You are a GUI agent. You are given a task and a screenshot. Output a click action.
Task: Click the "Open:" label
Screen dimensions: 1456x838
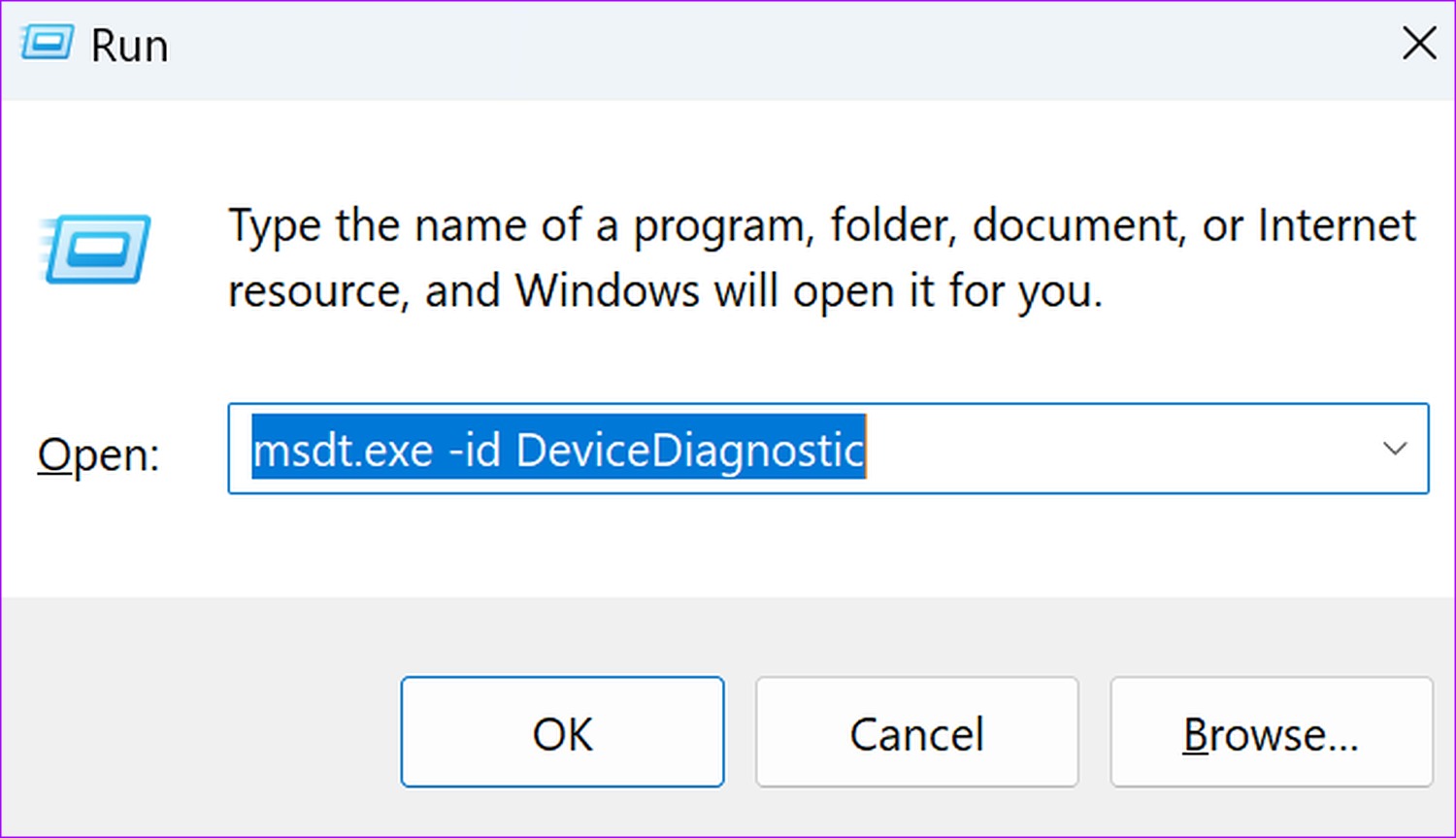tap(98, 454)
